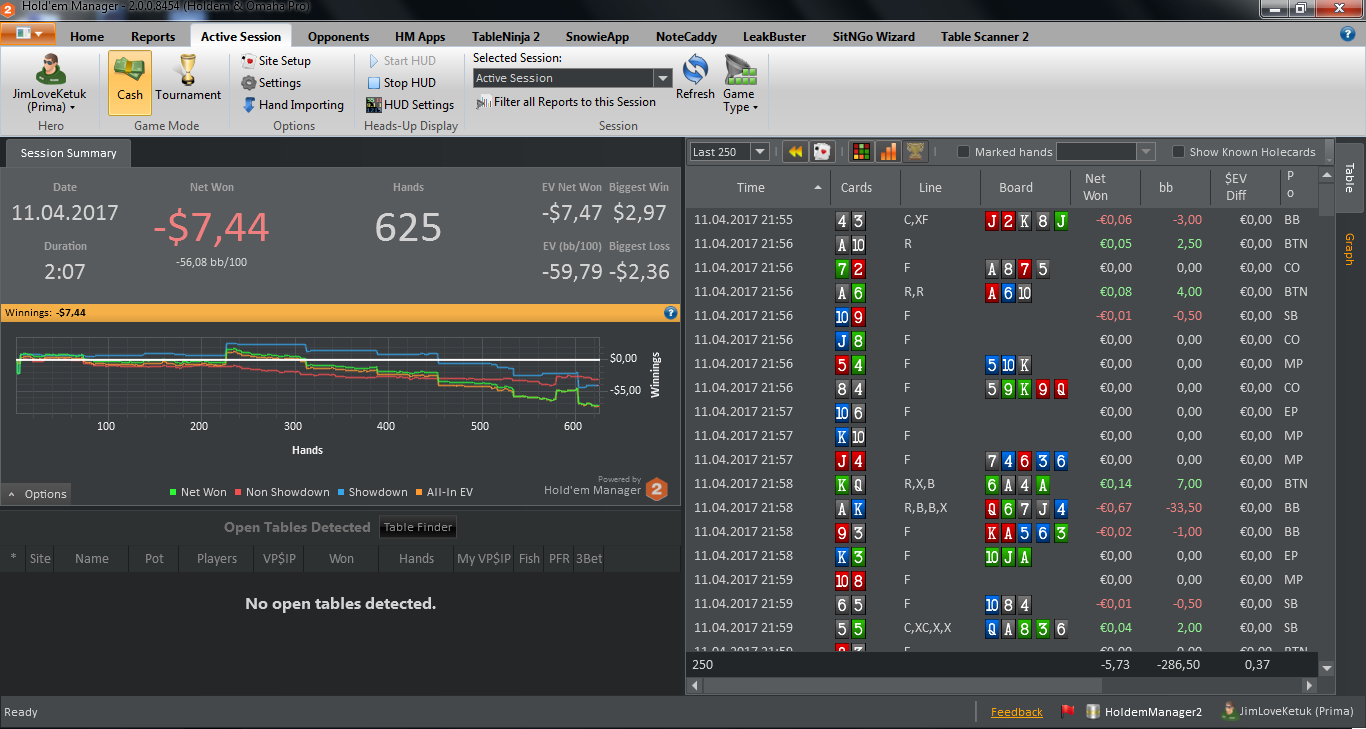The height and width of the screenshot is (729, 1366).
Task: Click the trophy icon in hand toolbar
Action: click(x=915, y=152)
